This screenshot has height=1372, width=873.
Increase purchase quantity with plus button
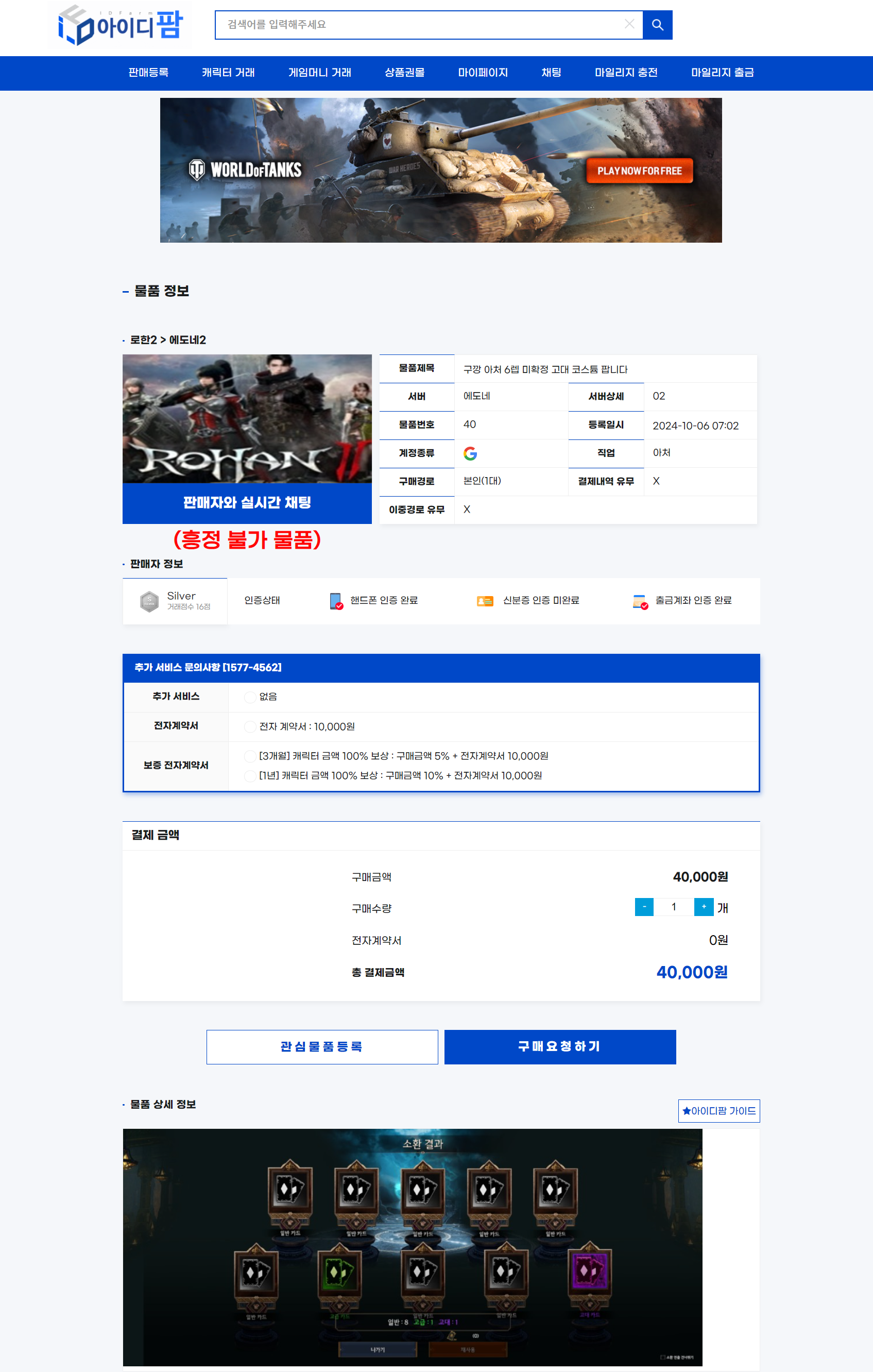pos(704,906)
